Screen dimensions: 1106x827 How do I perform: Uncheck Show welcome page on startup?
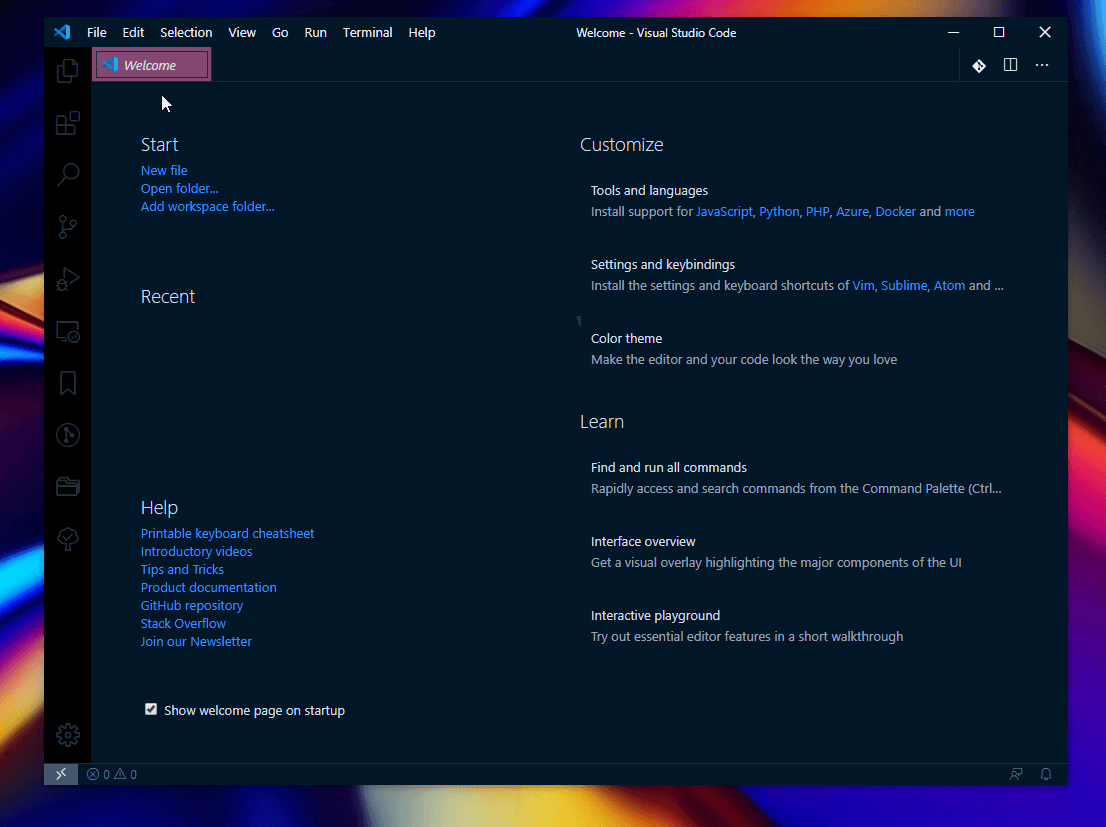[x=151, y=709]
